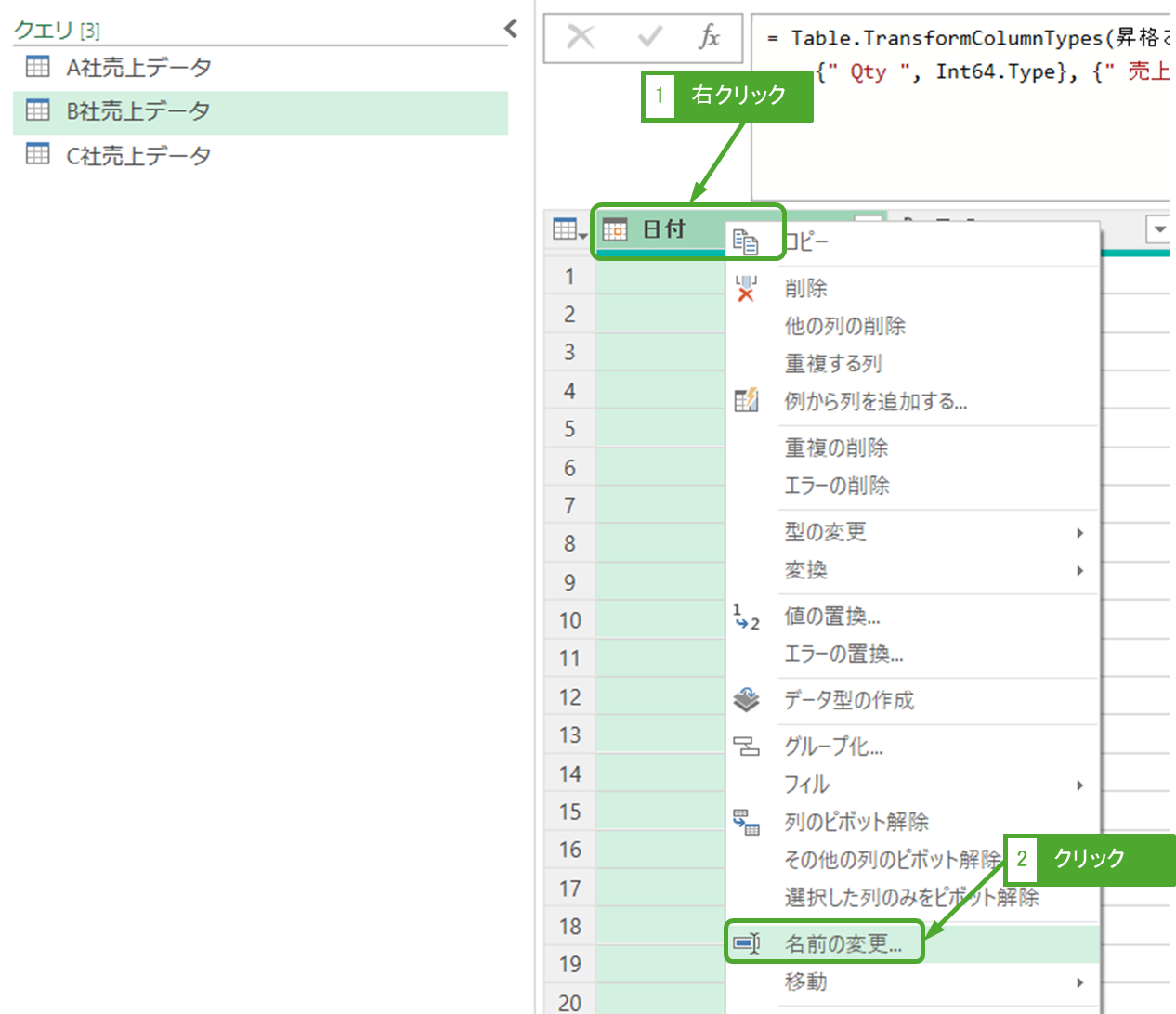Click the 値の置換 replace values icon
Viewport: 1176px width, 1014px height.
(746, 617)
